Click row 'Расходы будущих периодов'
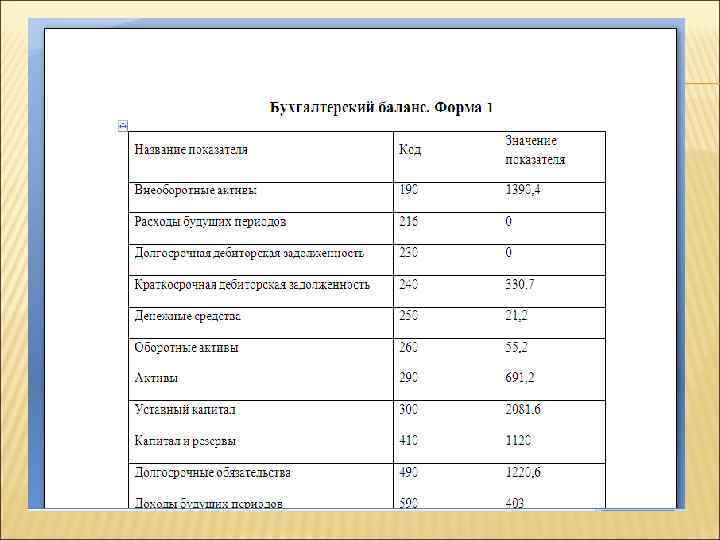 tap(210, 222)
